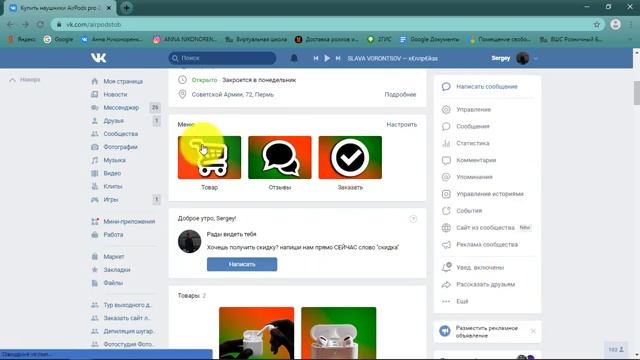Click the Наверх back-to-top link
This screenshot has width=640, height=360.
[x=25, y=80]
